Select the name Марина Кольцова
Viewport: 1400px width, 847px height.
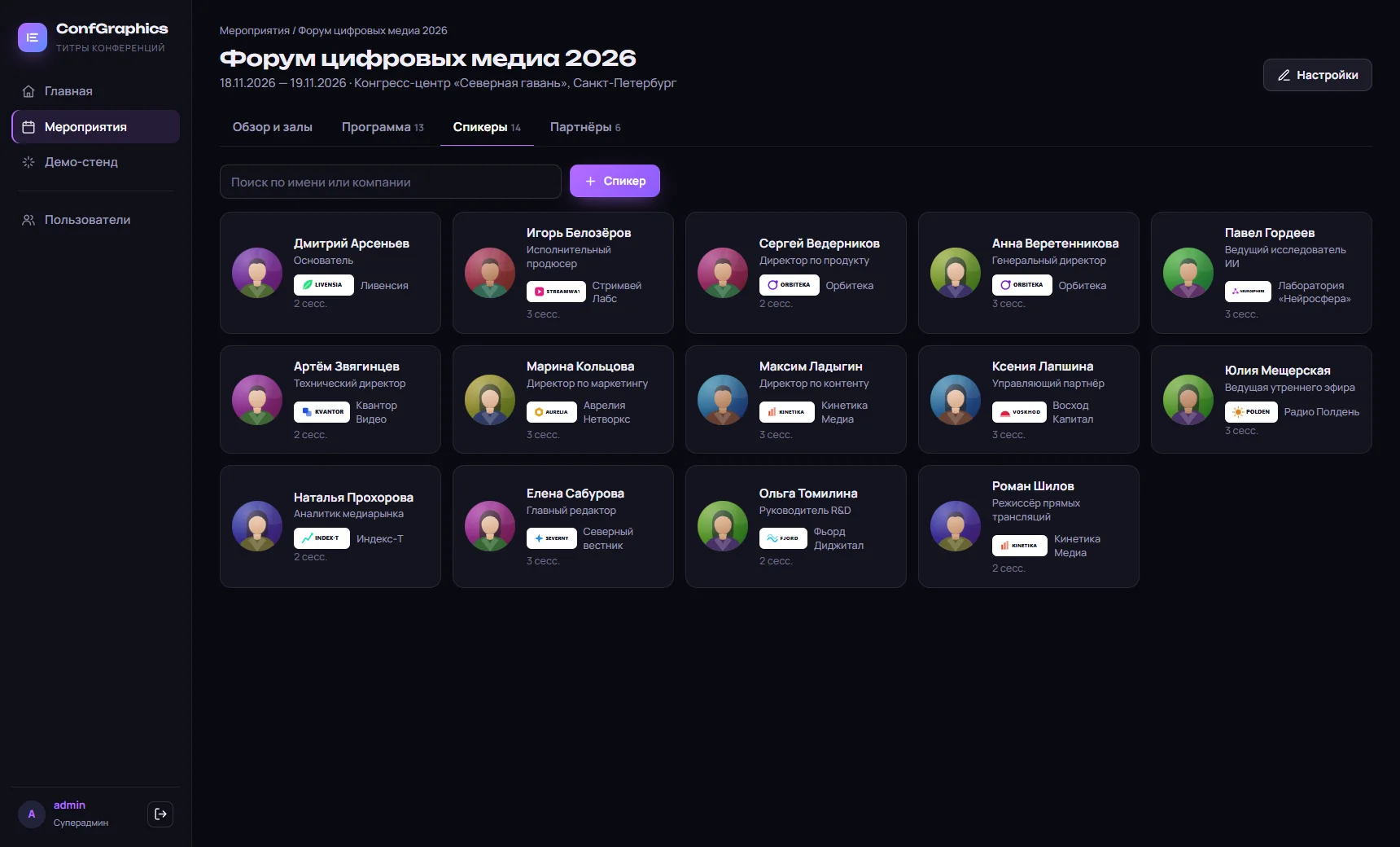580,366
